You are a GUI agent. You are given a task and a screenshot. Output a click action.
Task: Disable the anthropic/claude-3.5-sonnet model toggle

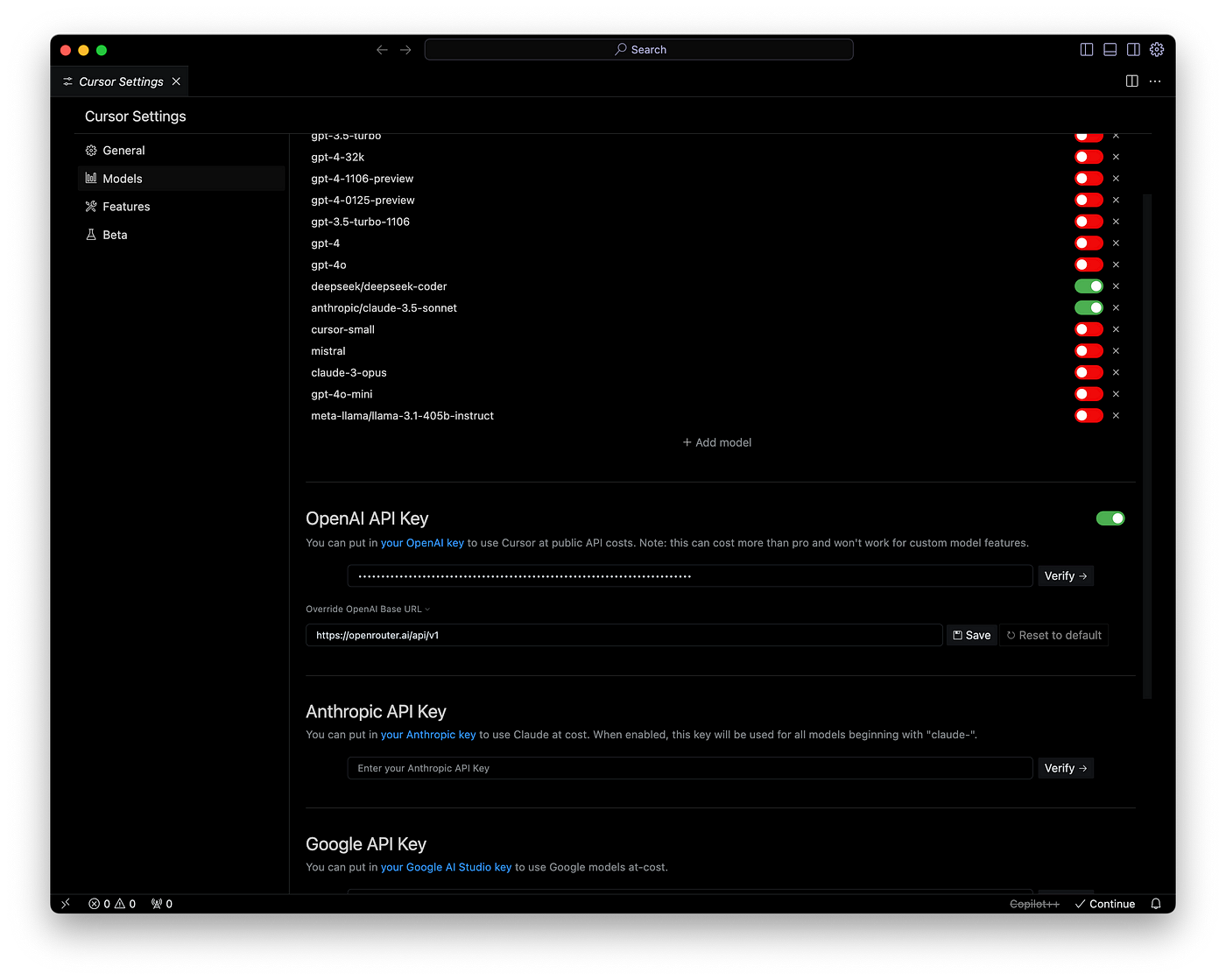pos(1089,307)
